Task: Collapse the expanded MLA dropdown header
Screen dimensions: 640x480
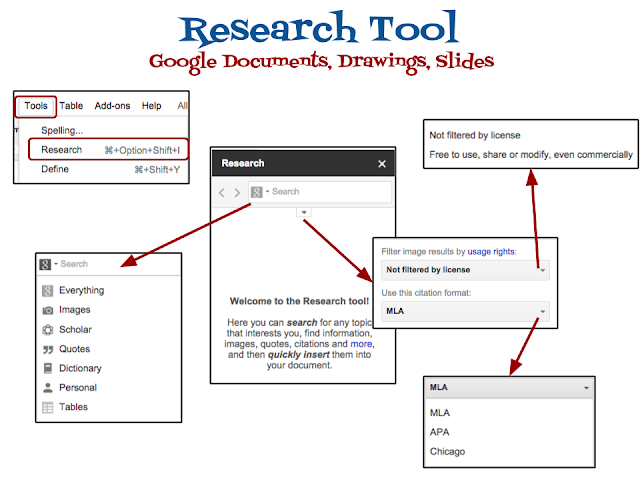Action: click(x=509, y=387)
